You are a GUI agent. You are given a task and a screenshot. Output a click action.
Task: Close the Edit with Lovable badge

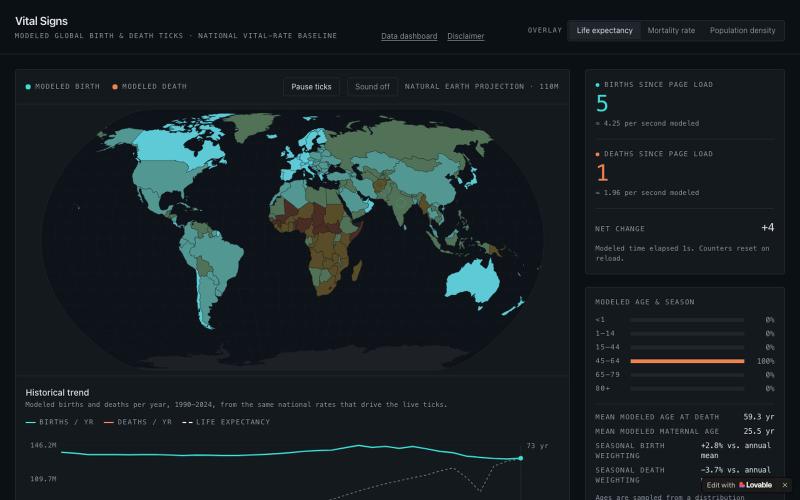click(x=785, y=485)
